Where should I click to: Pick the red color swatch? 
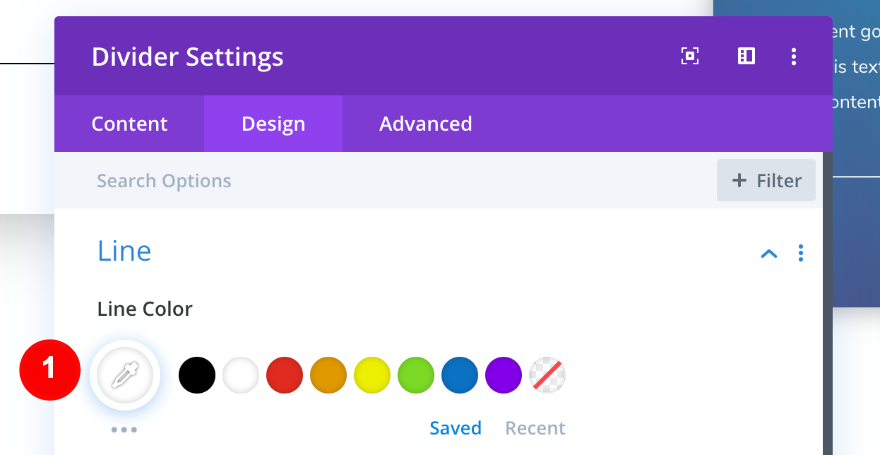[x=285, y=375]
